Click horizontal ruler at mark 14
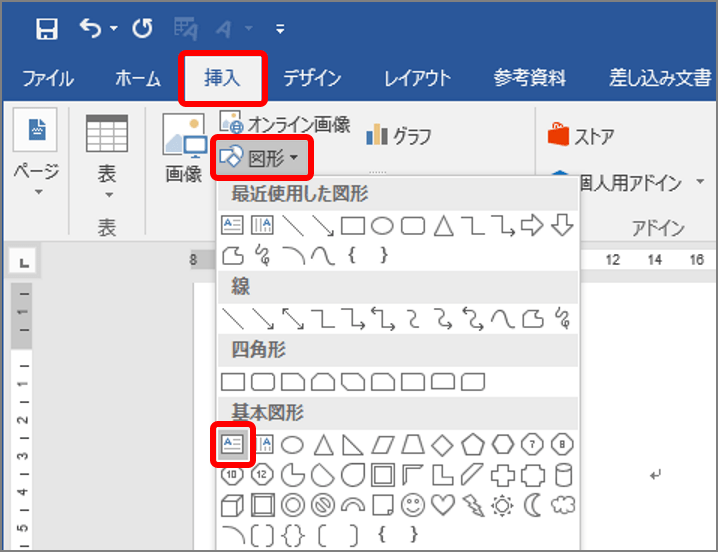 pos(655,260)
